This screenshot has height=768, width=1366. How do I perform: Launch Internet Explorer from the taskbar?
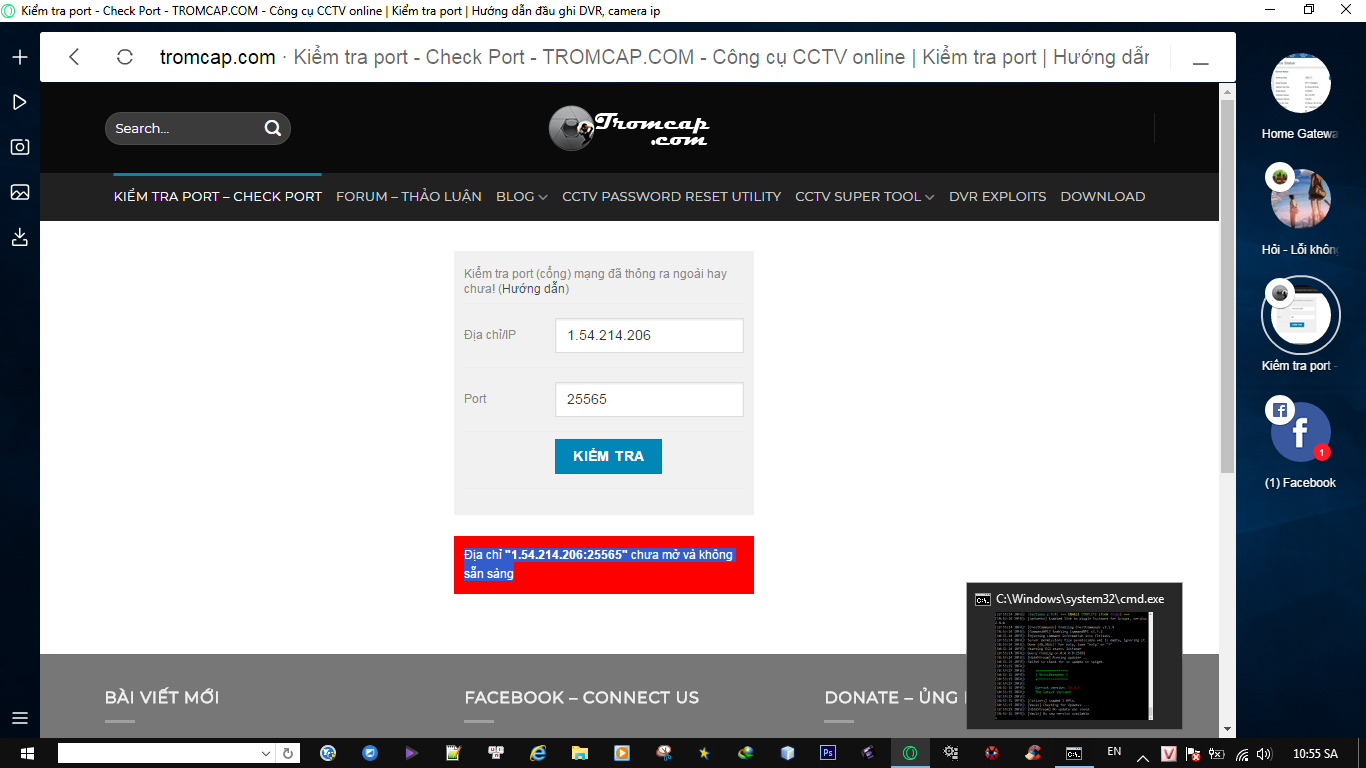(538, 753)
